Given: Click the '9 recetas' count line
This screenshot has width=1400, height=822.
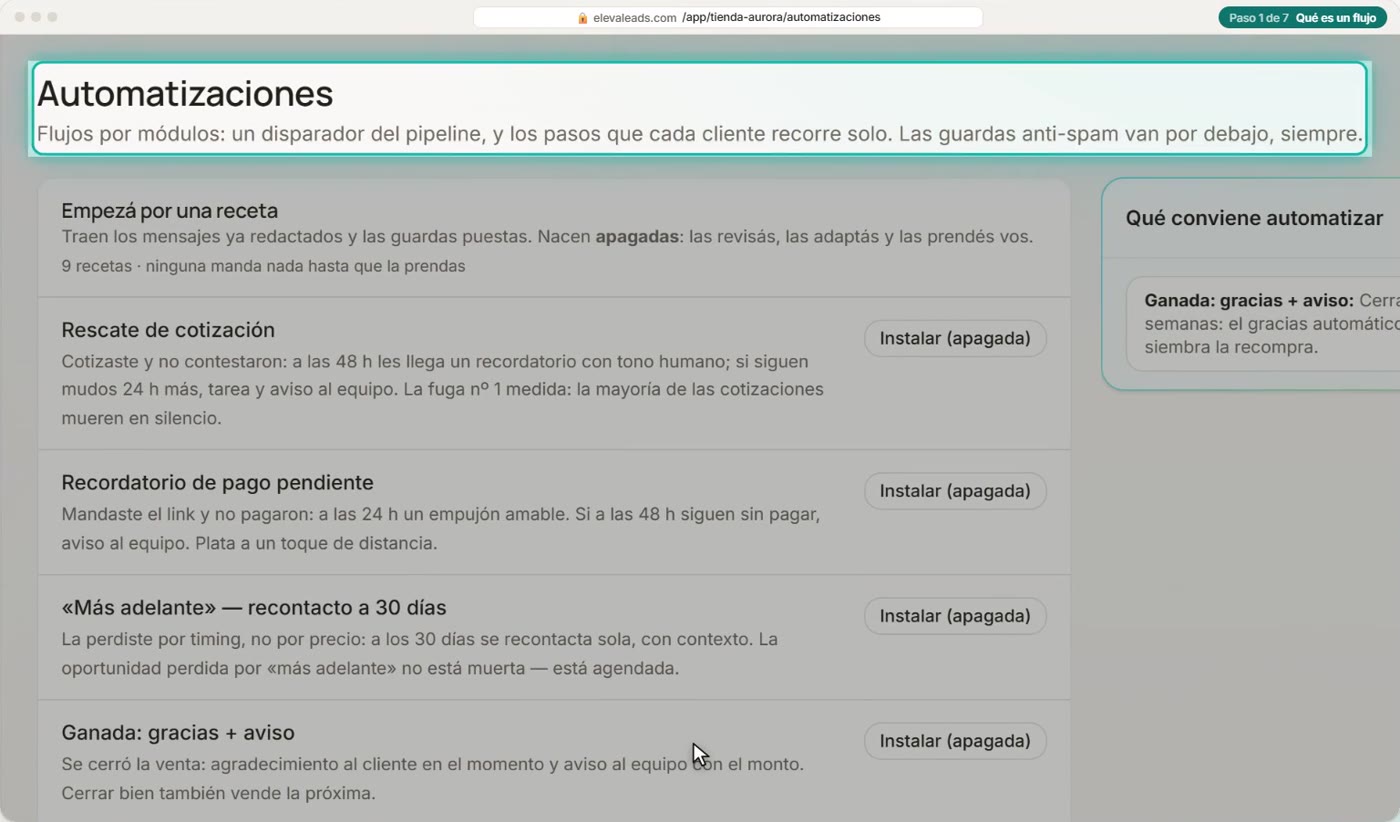Looking at the screenshot, I should point(263,266).
